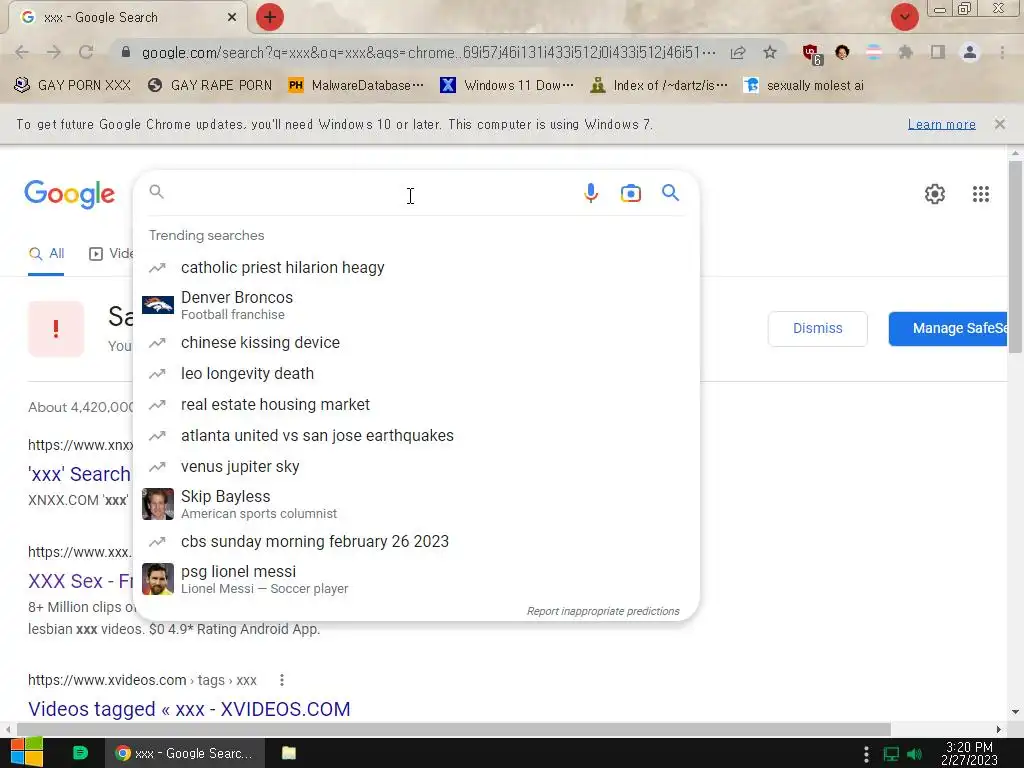The width and height of the screenshot is (1024, 768).
Task: Click the Lionel Messi photo thumbnail
Action: pos(158,579)
